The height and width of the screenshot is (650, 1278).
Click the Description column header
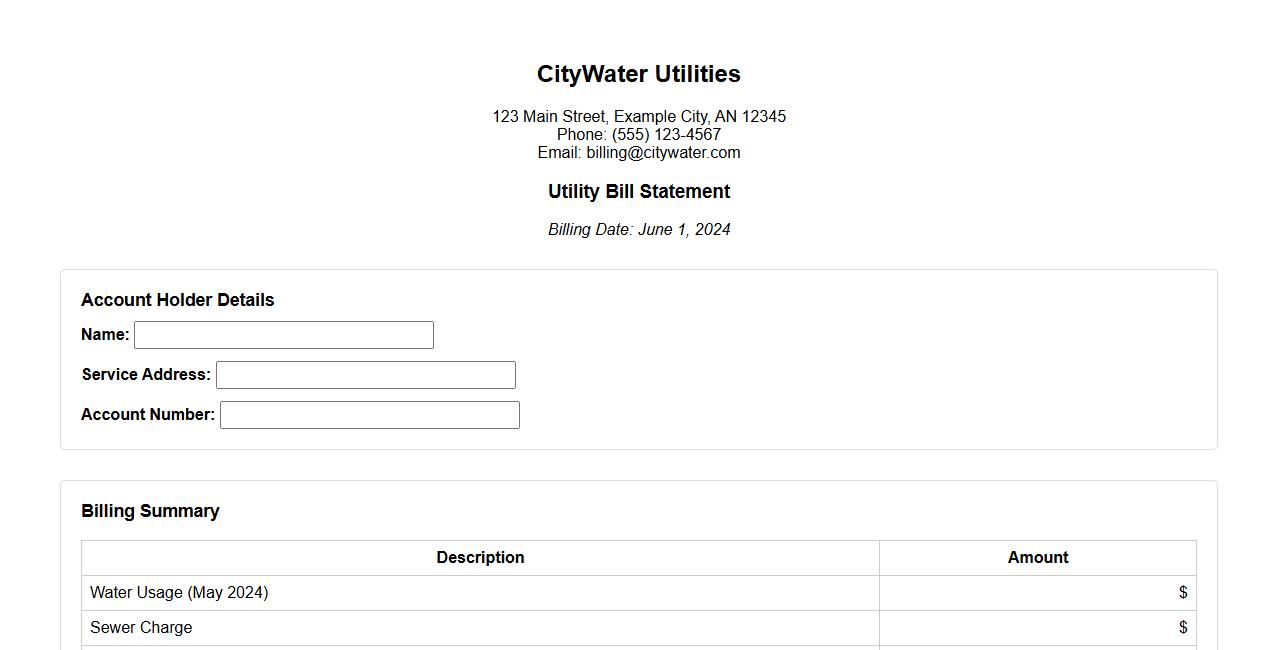(x=480, y=558)
